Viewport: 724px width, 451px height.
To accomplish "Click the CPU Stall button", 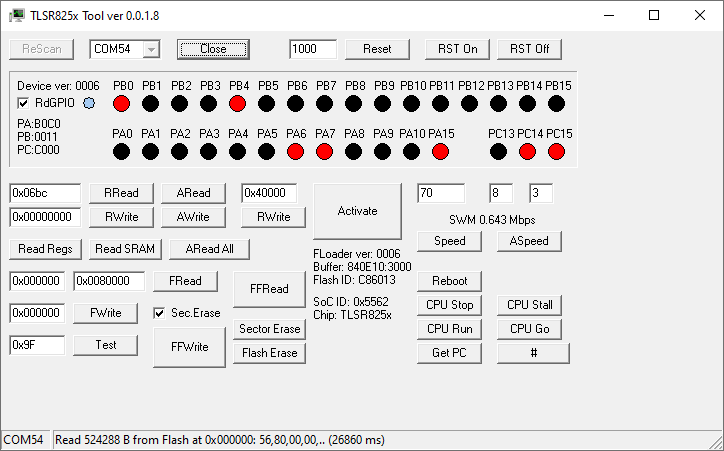I will (529, 305).
